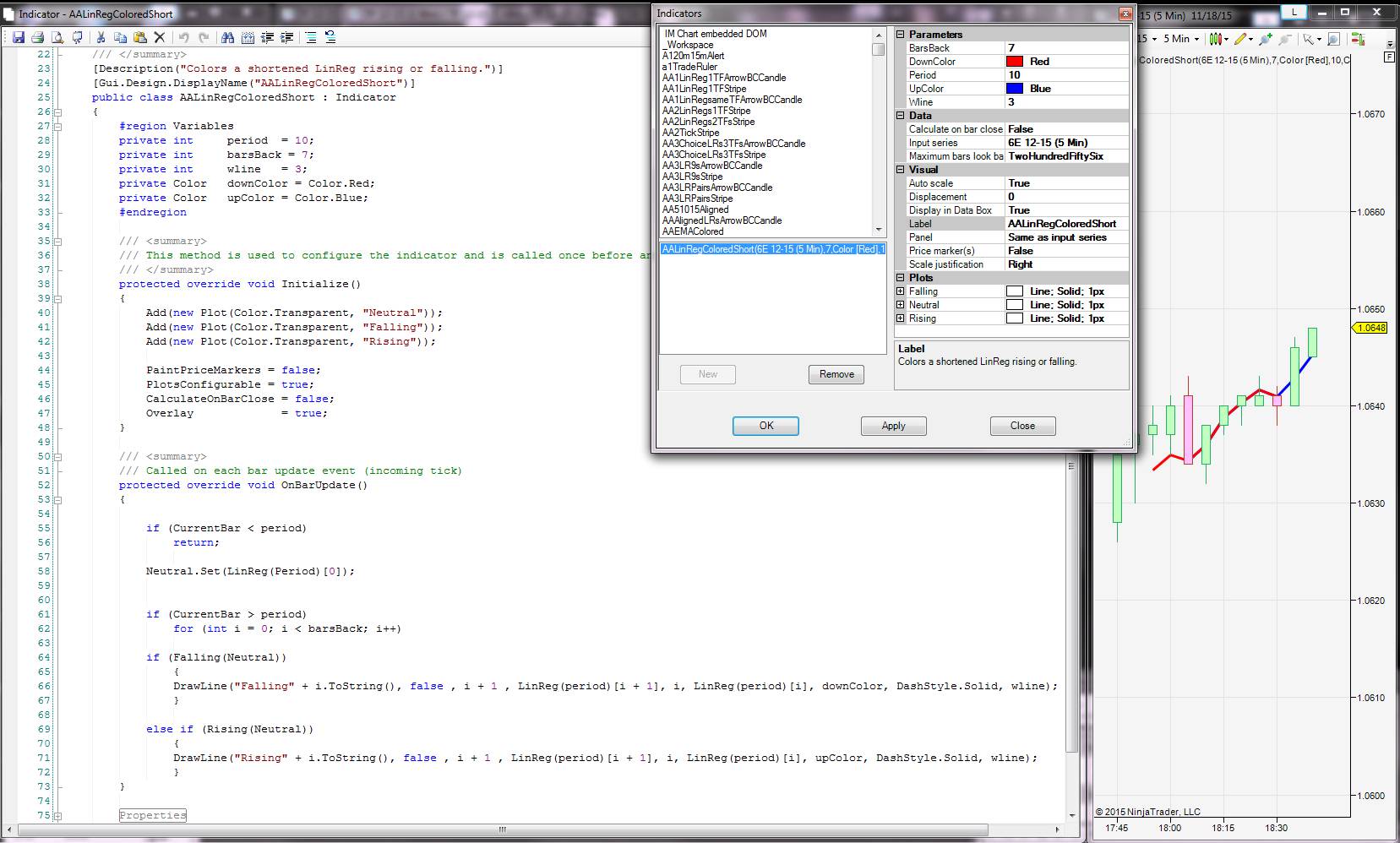Viewport: 1400px width, 843px height.
Task: Click Apply in the Indicators dialog
Action: [893, 426]
